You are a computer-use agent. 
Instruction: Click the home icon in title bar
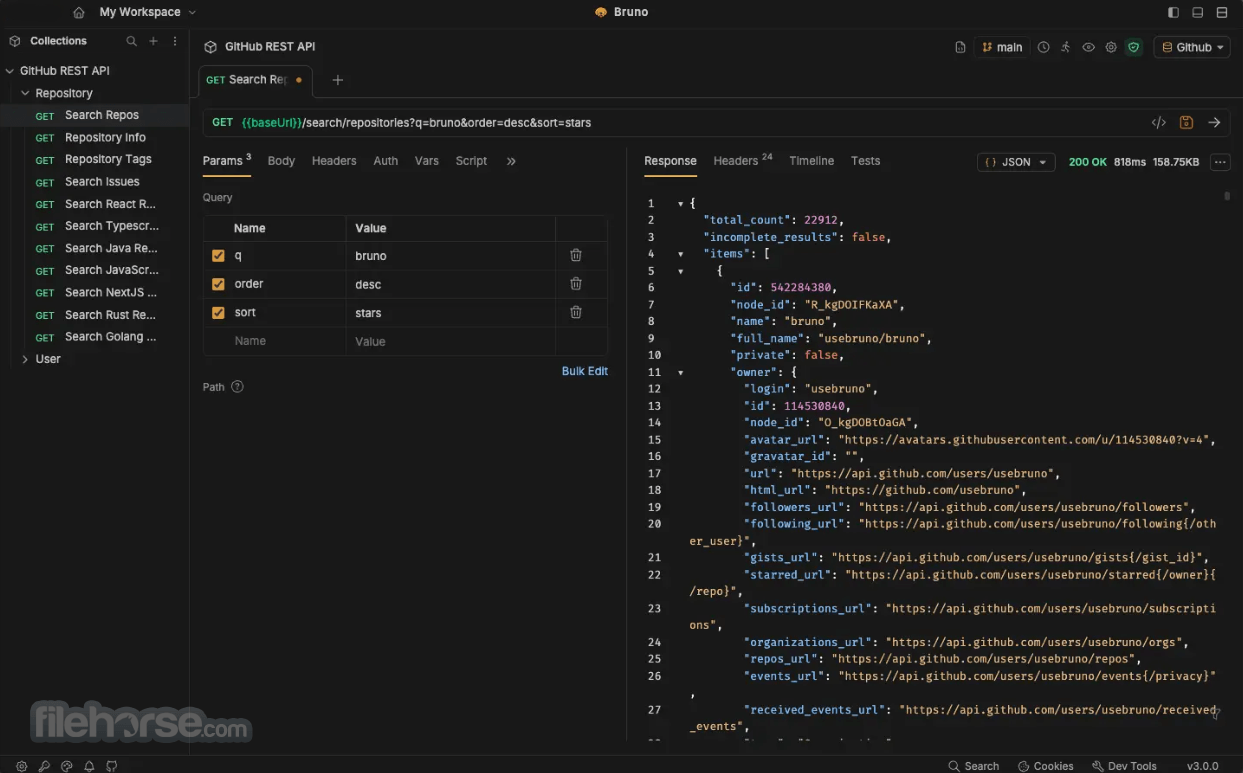tap(79, 13)
